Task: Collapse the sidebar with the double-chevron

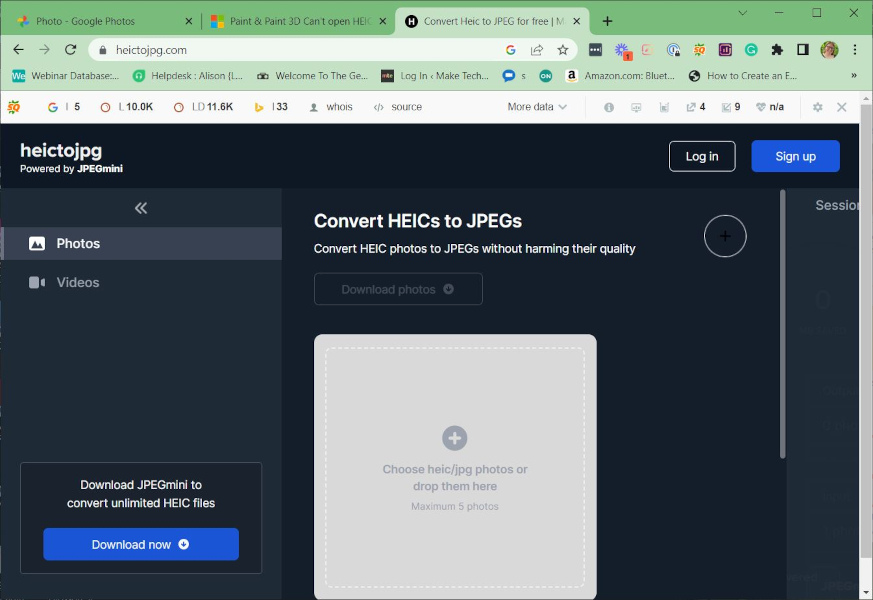Action: coord(140,208)
